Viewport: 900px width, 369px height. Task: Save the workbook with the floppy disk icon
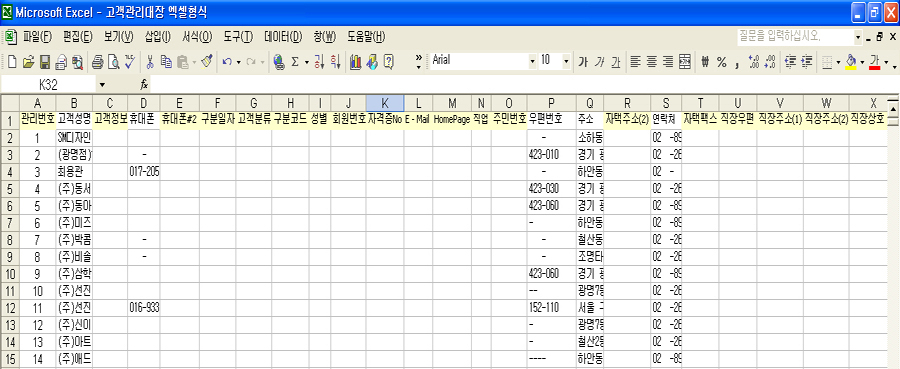point(44,61)
